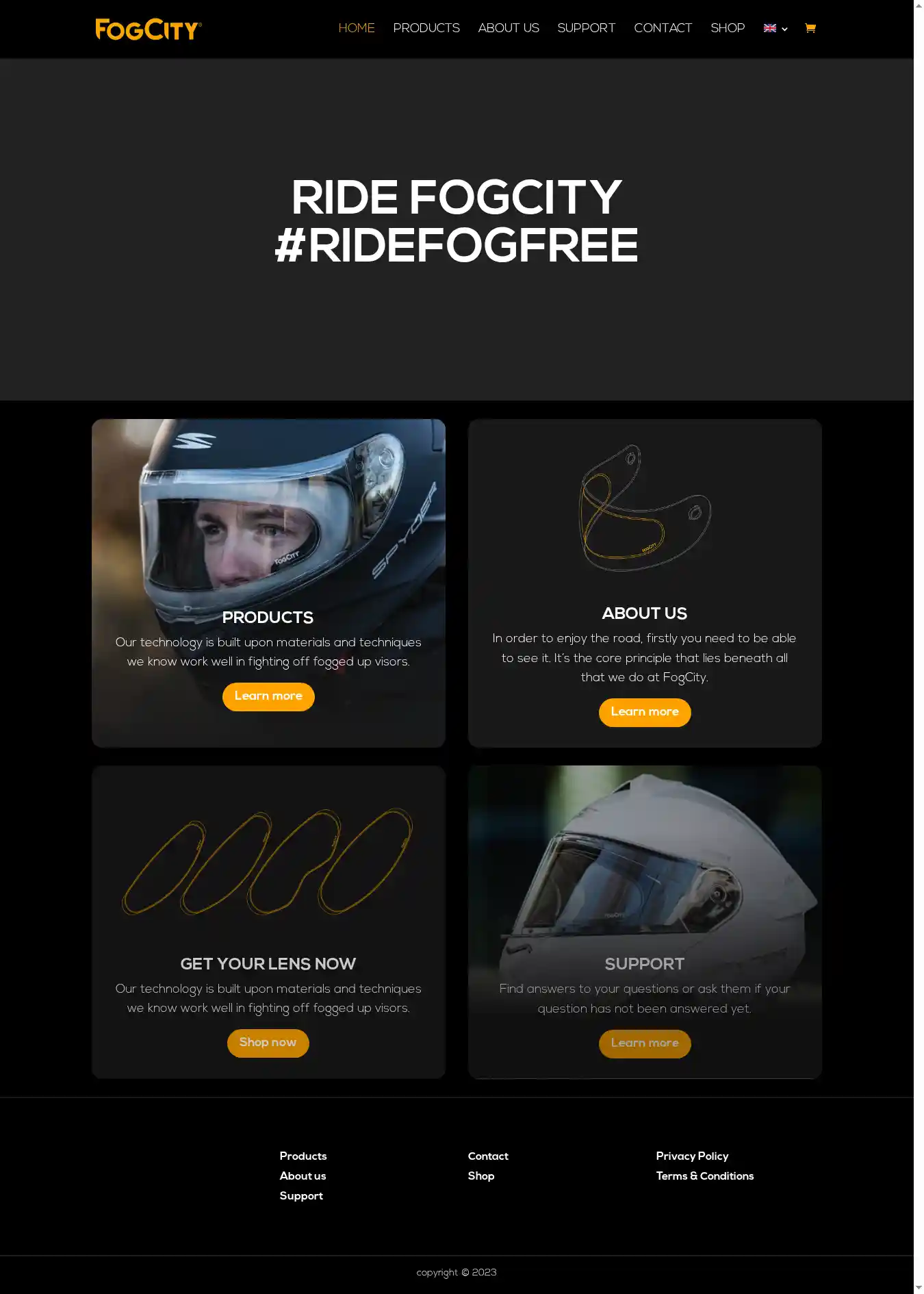Click the visor outline illustration above About Us
The image size is (924, 1294).
click(x=645, y=508)
